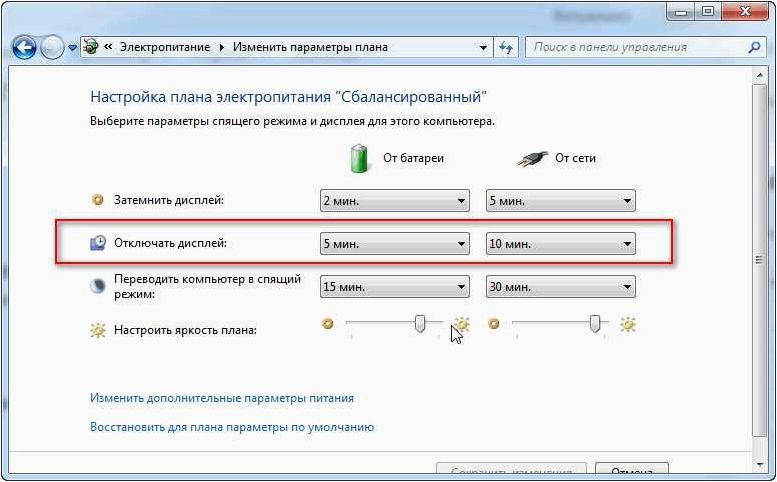This screenshot has height=482, width=777.
Task: Click the power plug icon
Action: pyautogui.click(x=532, y=159)
